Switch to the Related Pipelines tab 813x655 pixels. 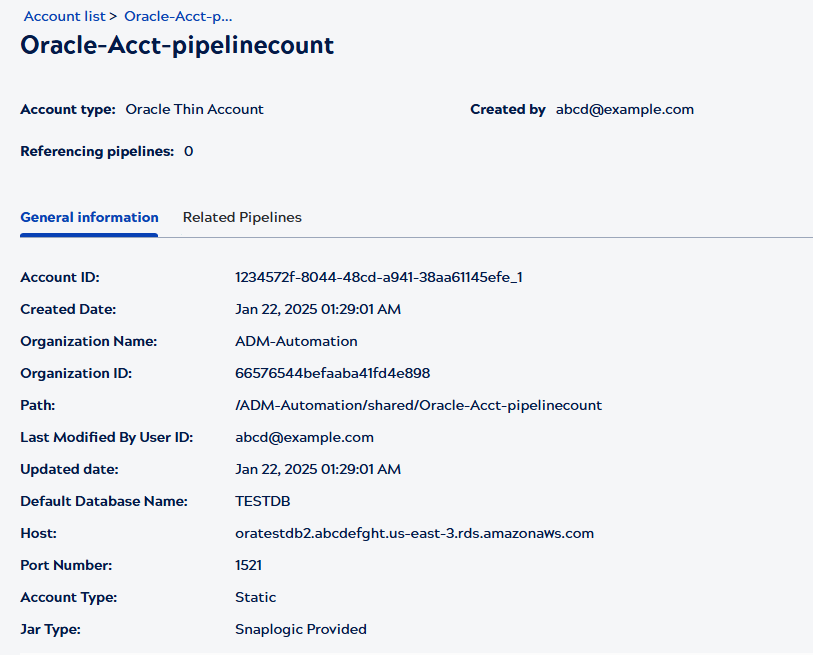[x=241, y=217]
